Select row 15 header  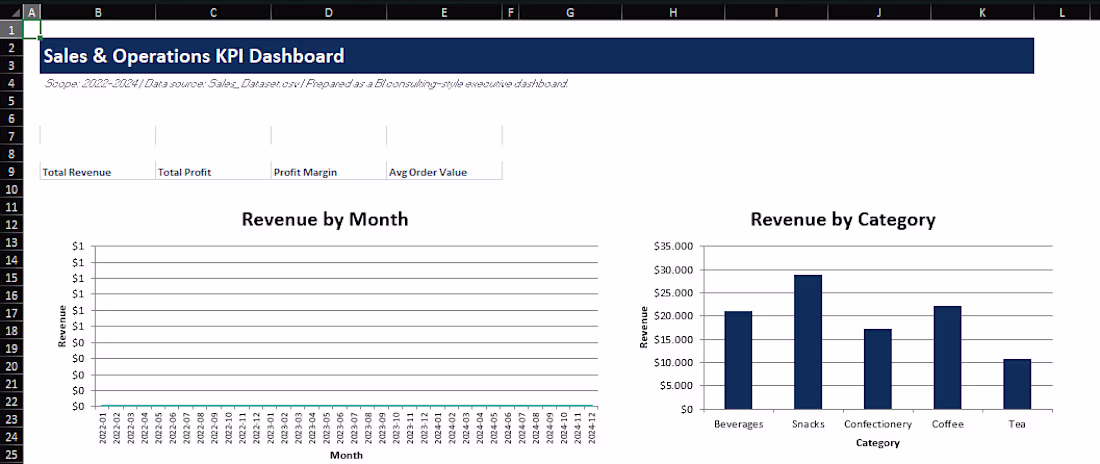(12, 278)
